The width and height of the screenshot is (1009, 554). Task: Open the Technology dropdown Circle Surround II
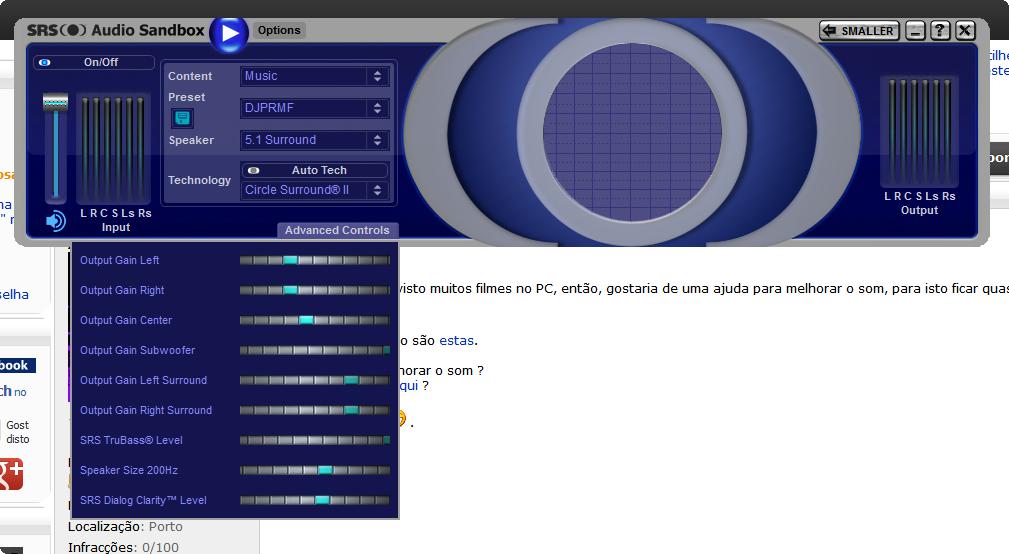pyautogui.click(x=314, y=190)
